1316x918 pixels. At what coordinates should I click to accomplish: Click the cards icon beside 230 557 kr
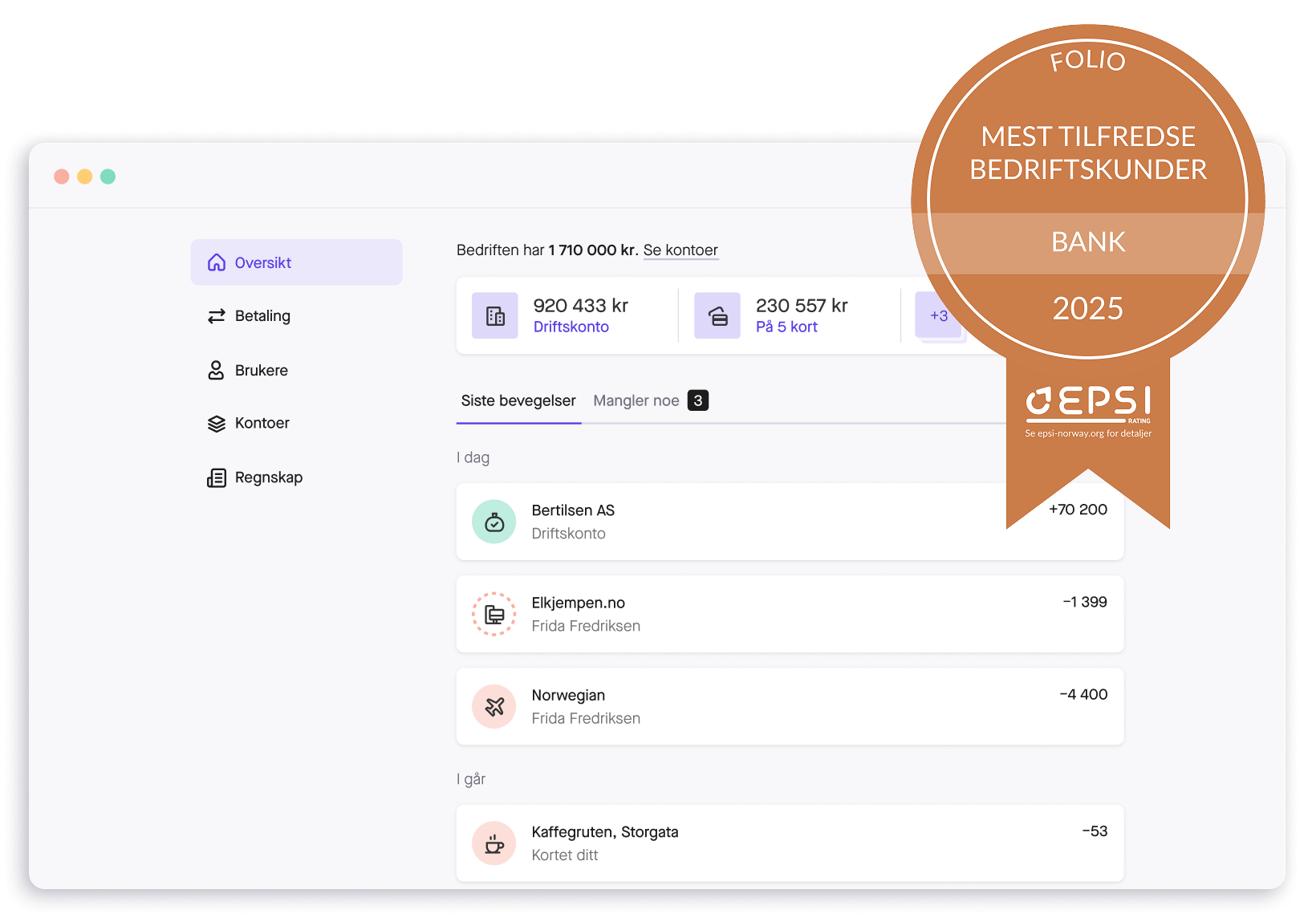click(x=717, y=315)
